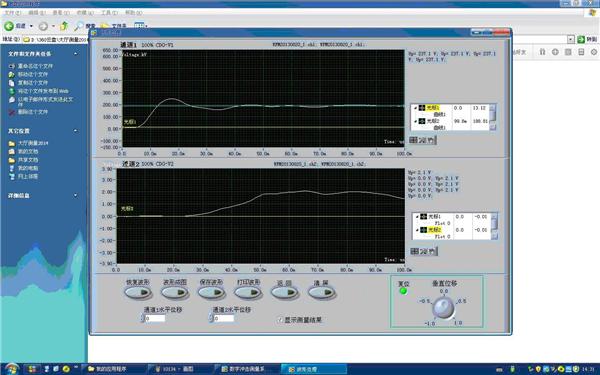This screenshot has width=600, height=375.
Task: Open the channel 1 graph palette tools
Action: (422, 140)
